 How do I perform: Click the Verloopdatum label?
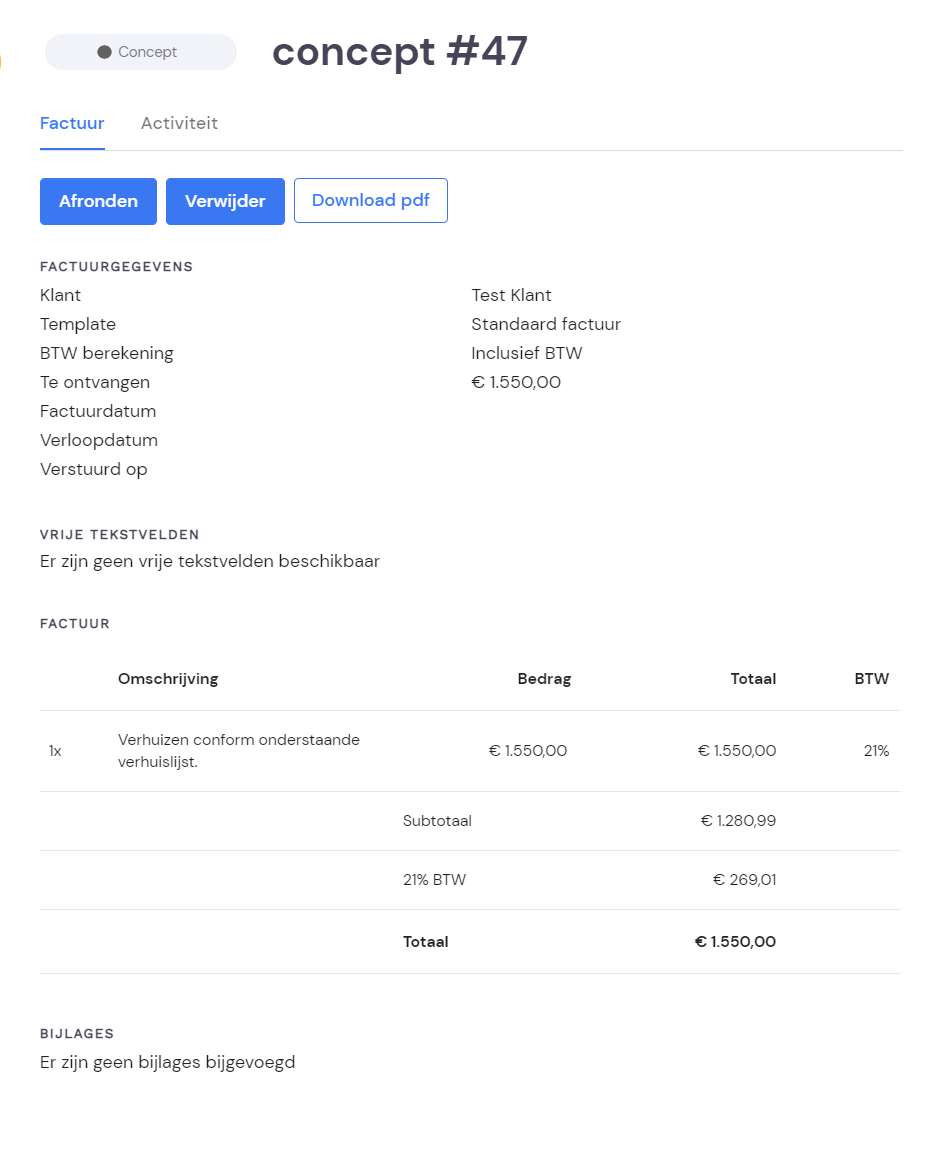99,440
